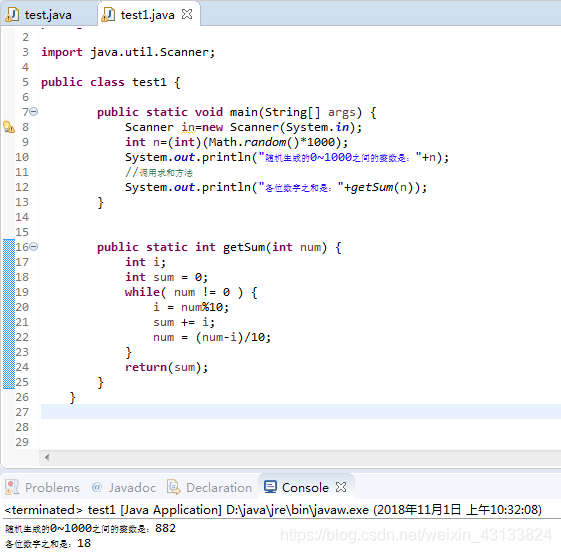
Task: Click '(num-i)/10;' expression on line 22
Action: point(233,337)
